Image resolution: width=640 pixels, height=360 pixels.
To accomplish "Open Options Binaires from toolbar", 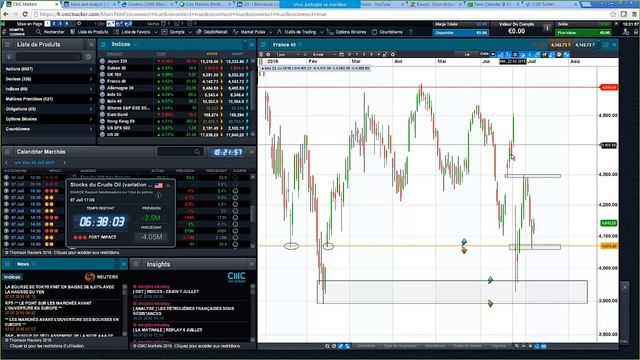I will point(347,32).
